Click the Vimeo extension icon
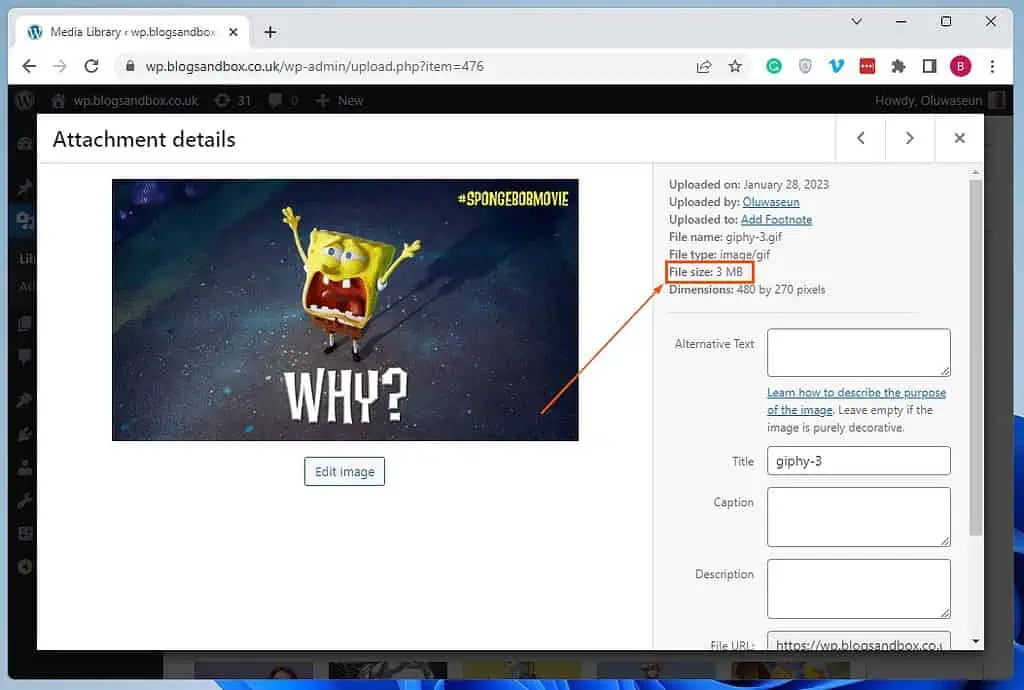Viewport: 1024px width, 690px height. point(836,66)
